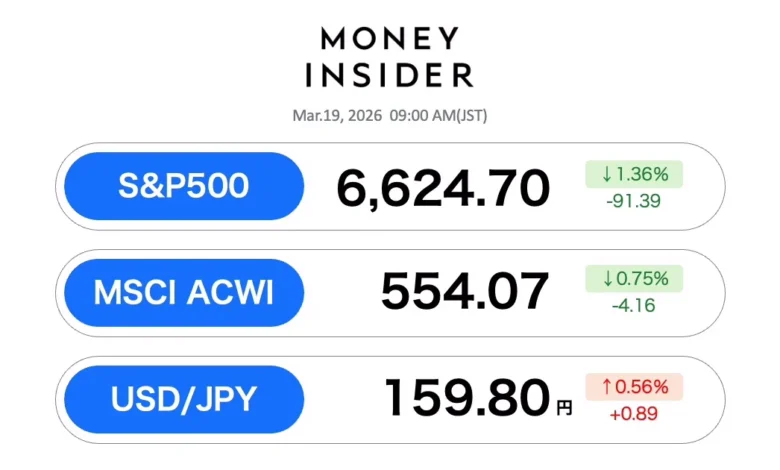
Task: Click the MSCI ACWI value 554.07
Action: click(465, 292)
